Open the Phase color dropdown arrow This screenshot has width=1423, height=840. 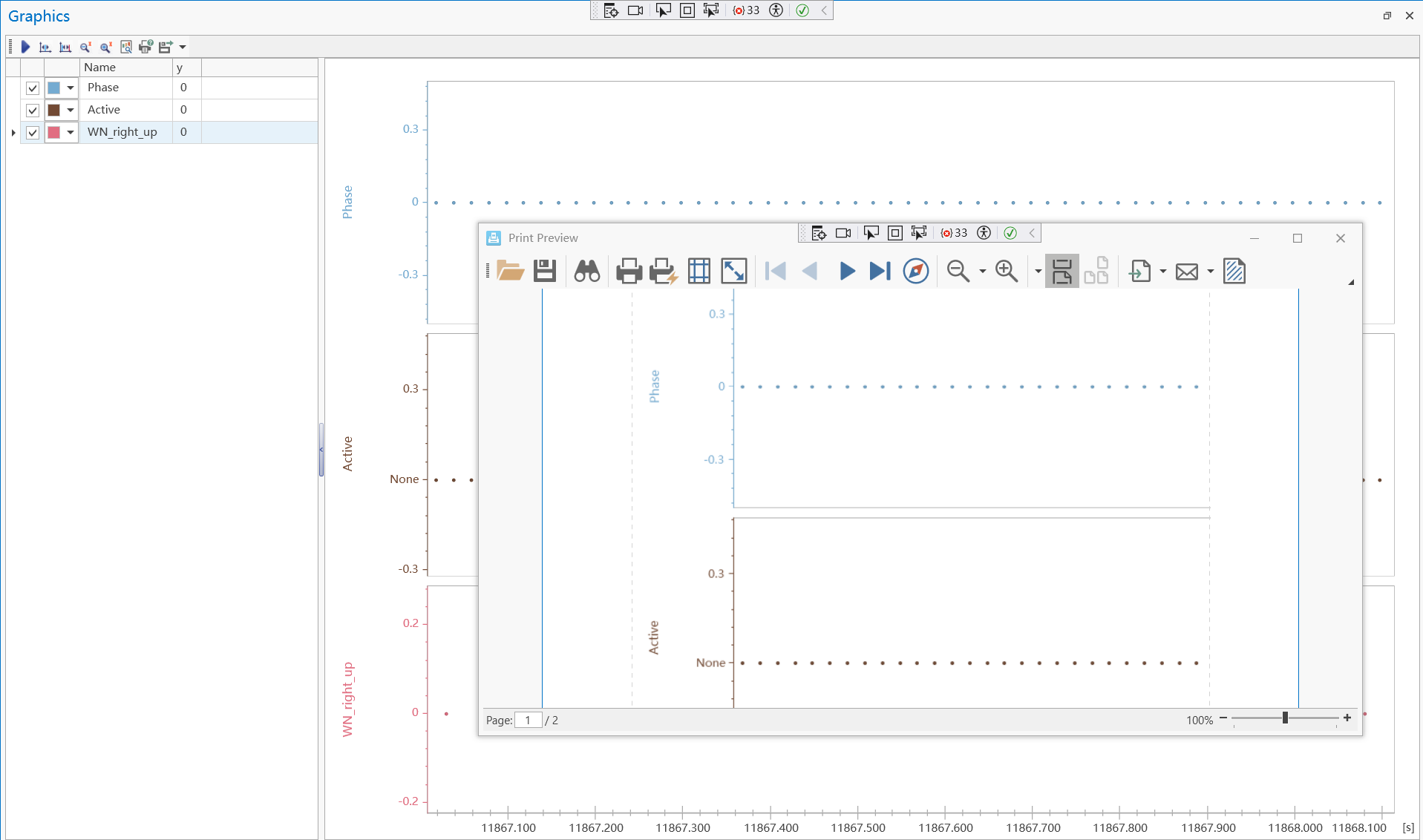point(71,88)
